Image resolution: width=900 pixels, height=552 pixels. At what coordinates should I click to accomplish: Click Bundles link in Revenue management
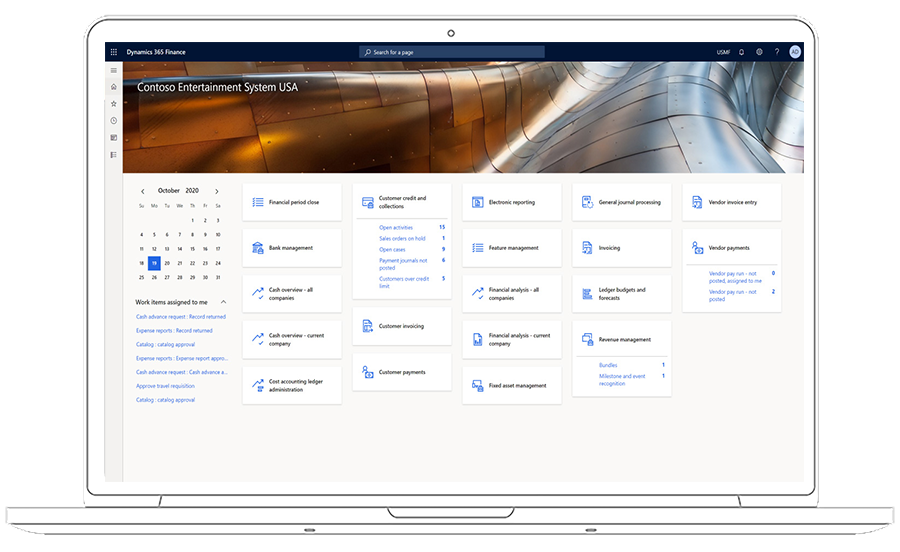(608, 366)
